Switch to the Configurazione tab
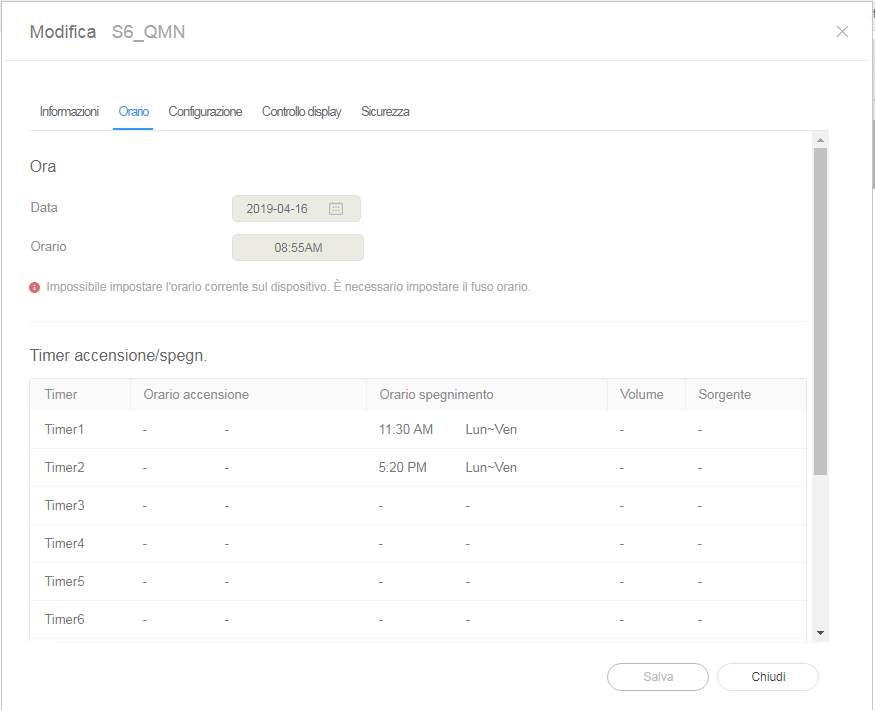Screen dimensions: 875x710 [205, 112]
